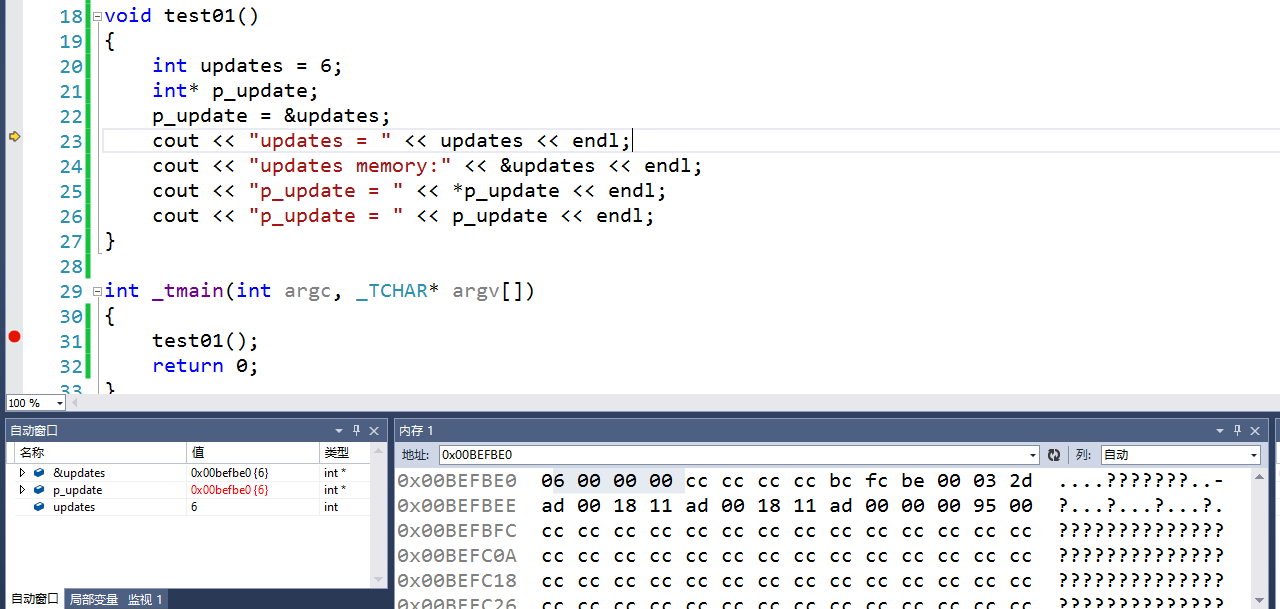This screenshot has height=609, width=1280.
Task: Select the &updates name cell
Action: point(79,473)
